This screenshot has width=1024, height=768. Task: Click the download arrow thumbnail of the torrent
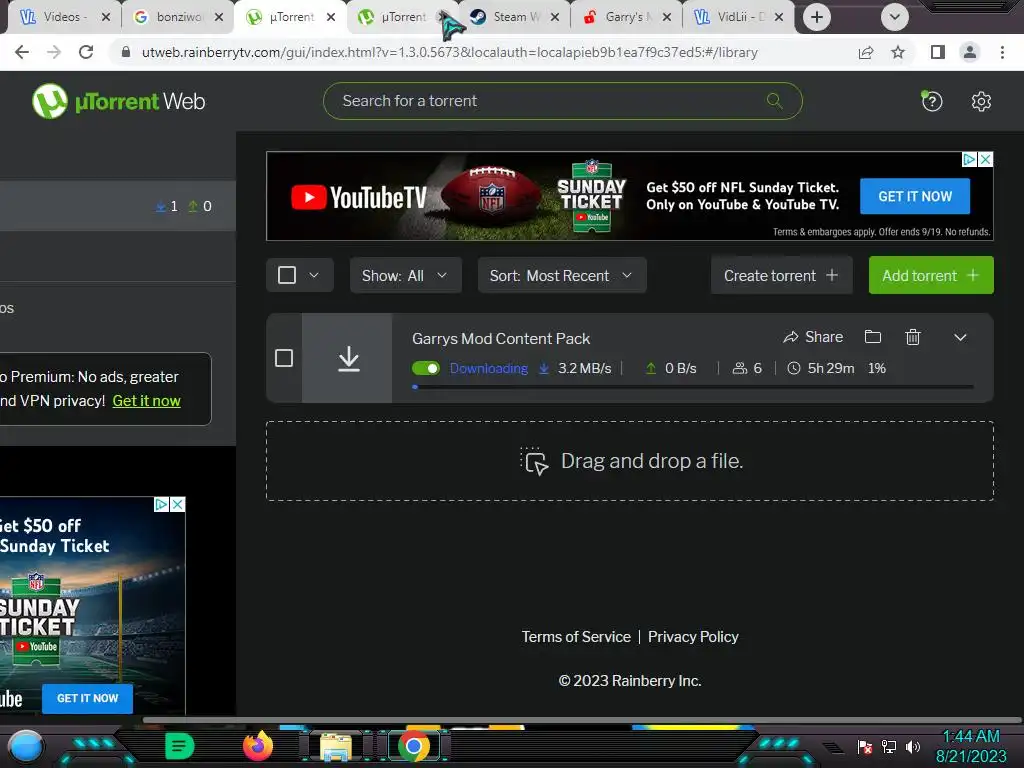coord(347,358)
